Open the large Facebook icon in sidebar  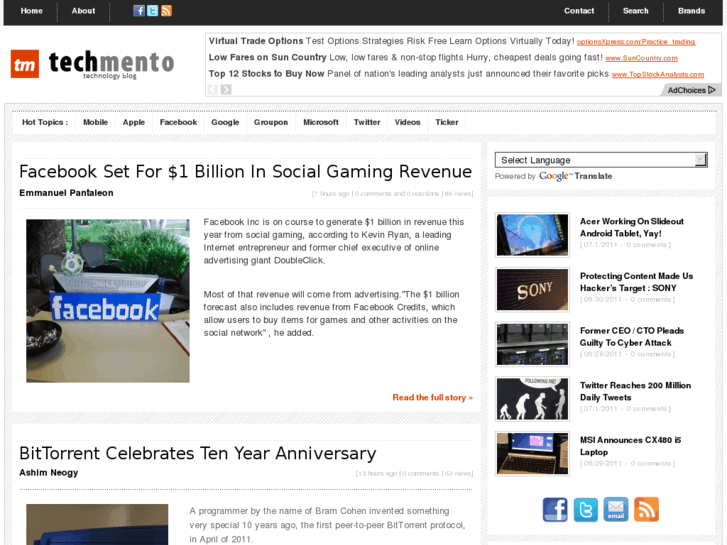[555, 509]
